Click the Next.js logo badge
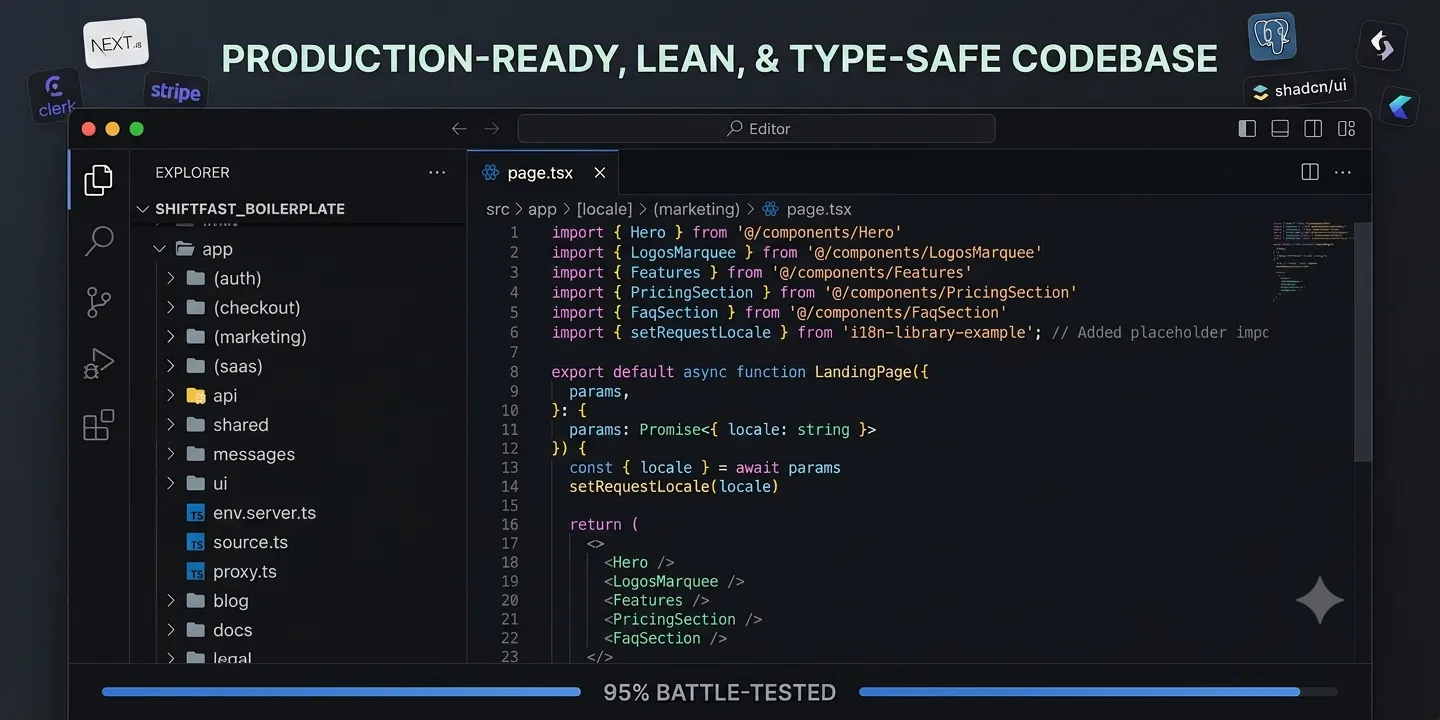1440x720 pixels. click(116, 44)
